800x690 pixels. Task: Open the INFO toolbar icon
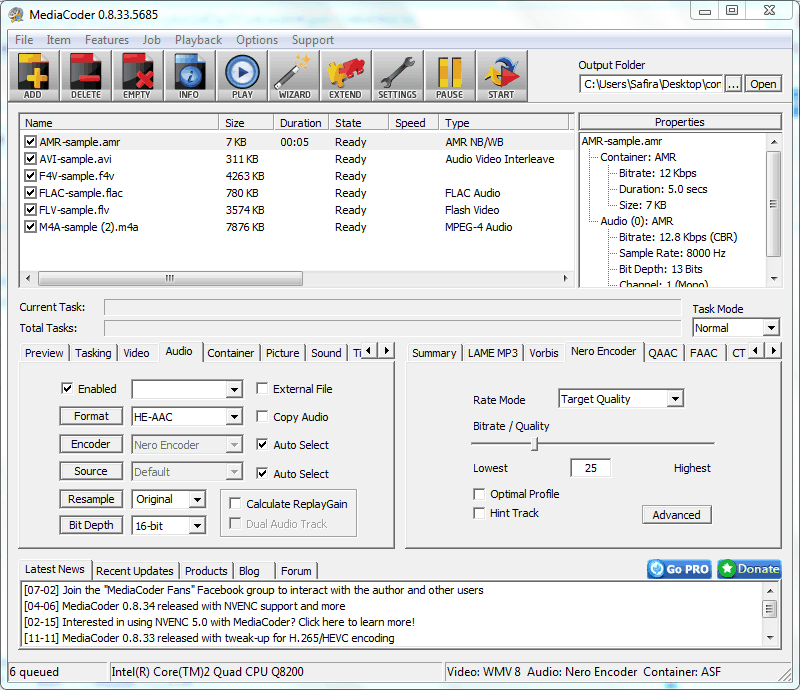coord(189,76)
